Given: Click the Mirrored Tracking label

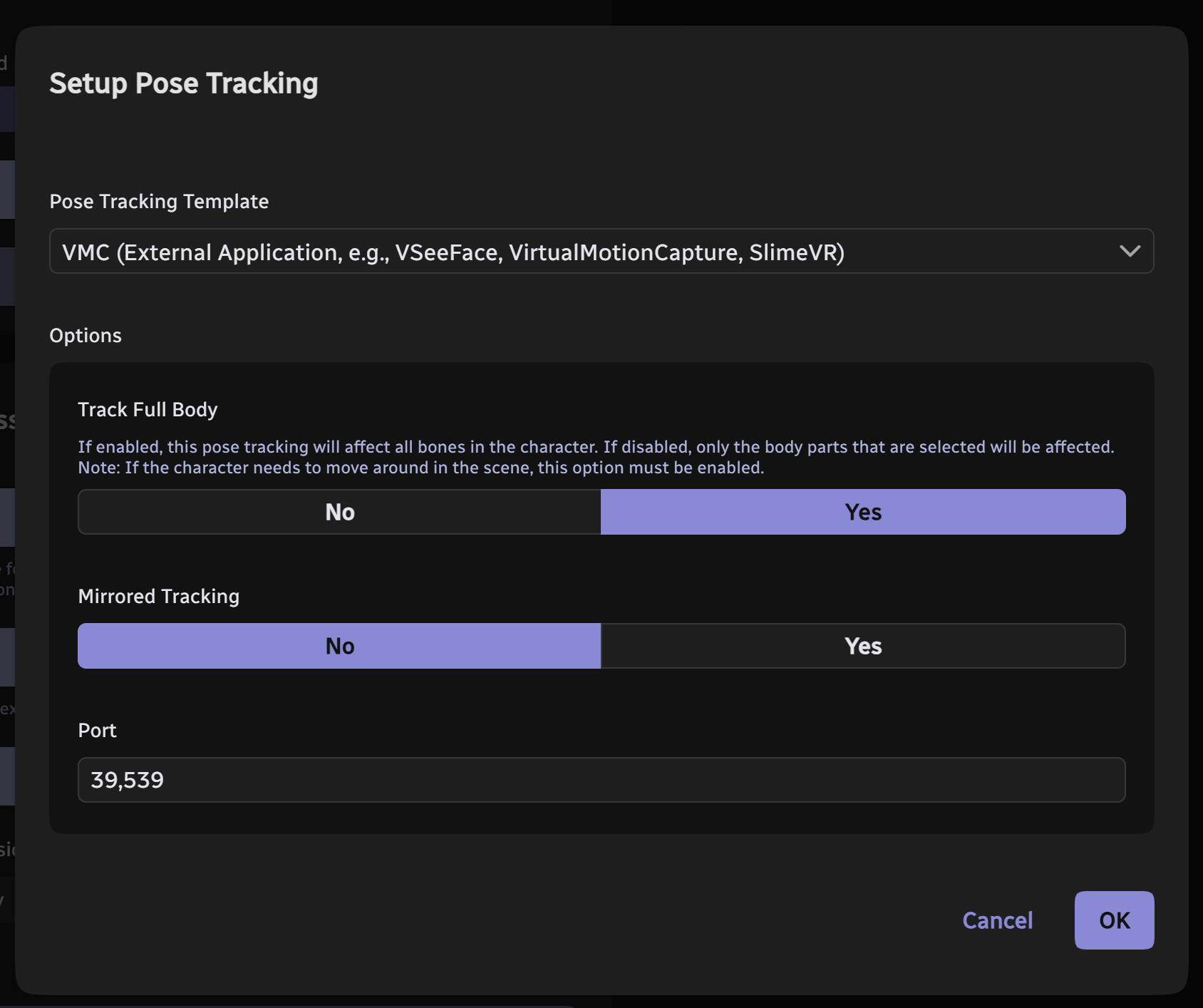Looking at the screenshot, I should 158,597.
